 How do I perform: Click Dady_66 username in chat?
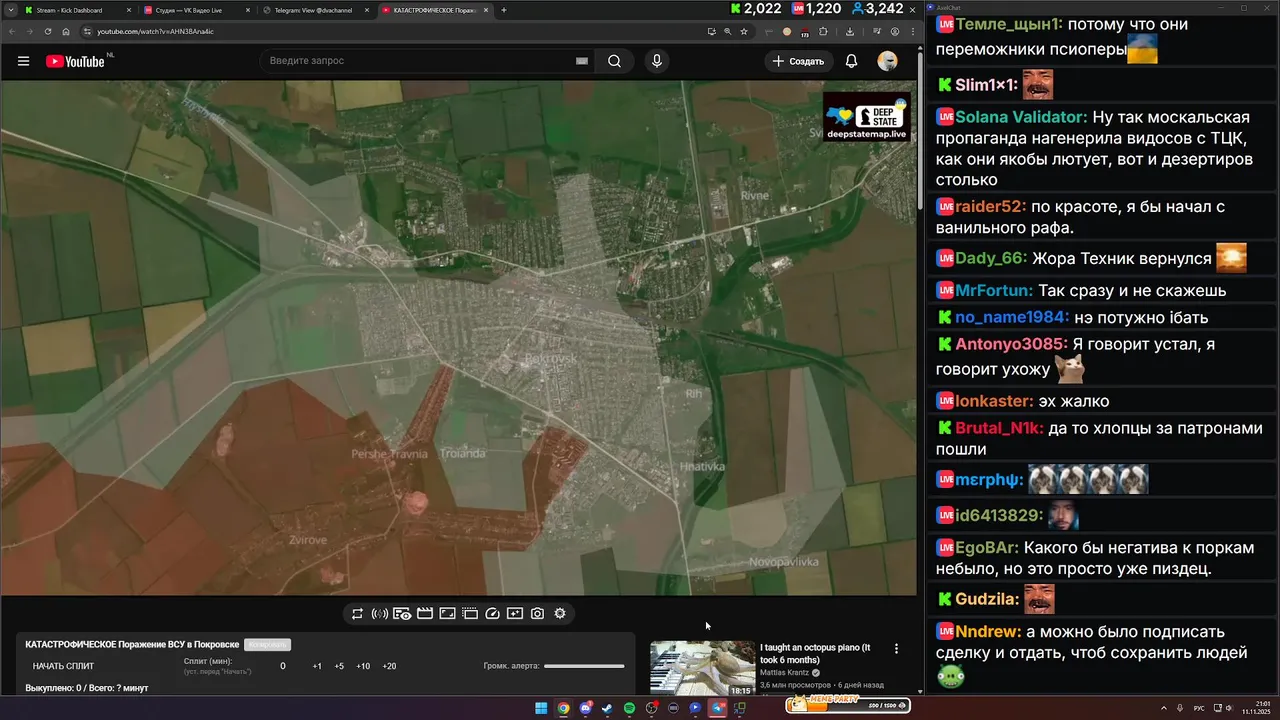(991, 258)
